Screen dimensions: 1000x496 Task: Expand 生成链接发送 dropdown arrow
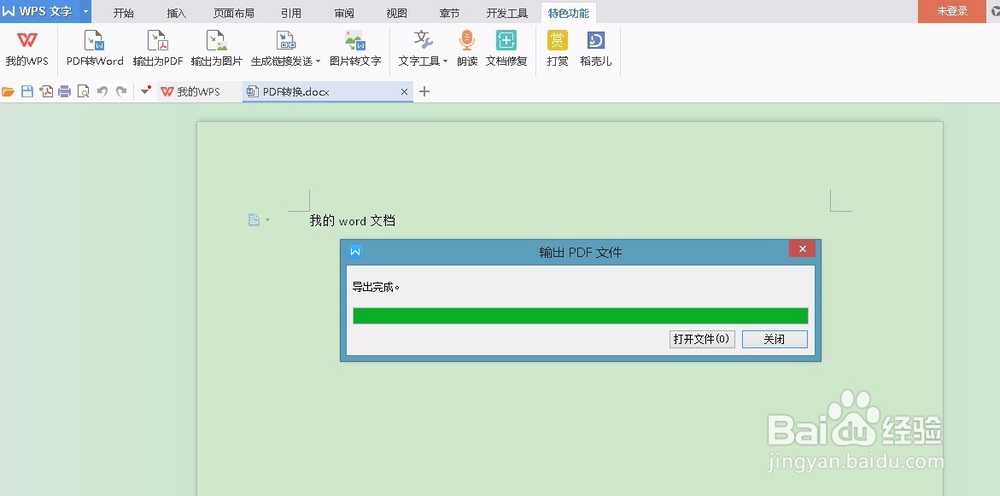pyautogui.click(x=318, y=62)
